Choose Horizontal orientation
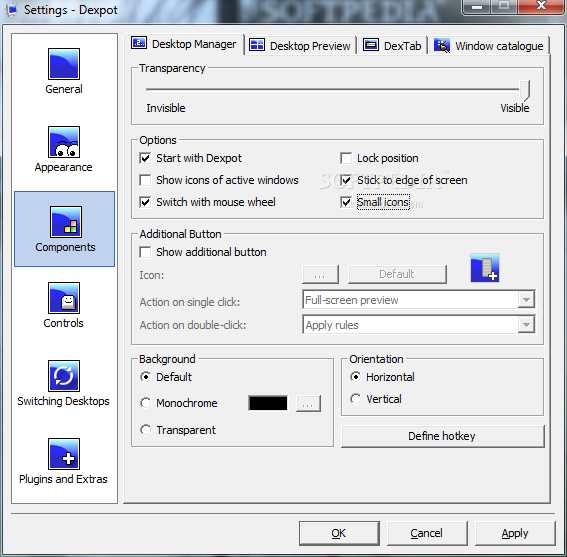Screen dimensions: 567x557 (x=355, y=377)
